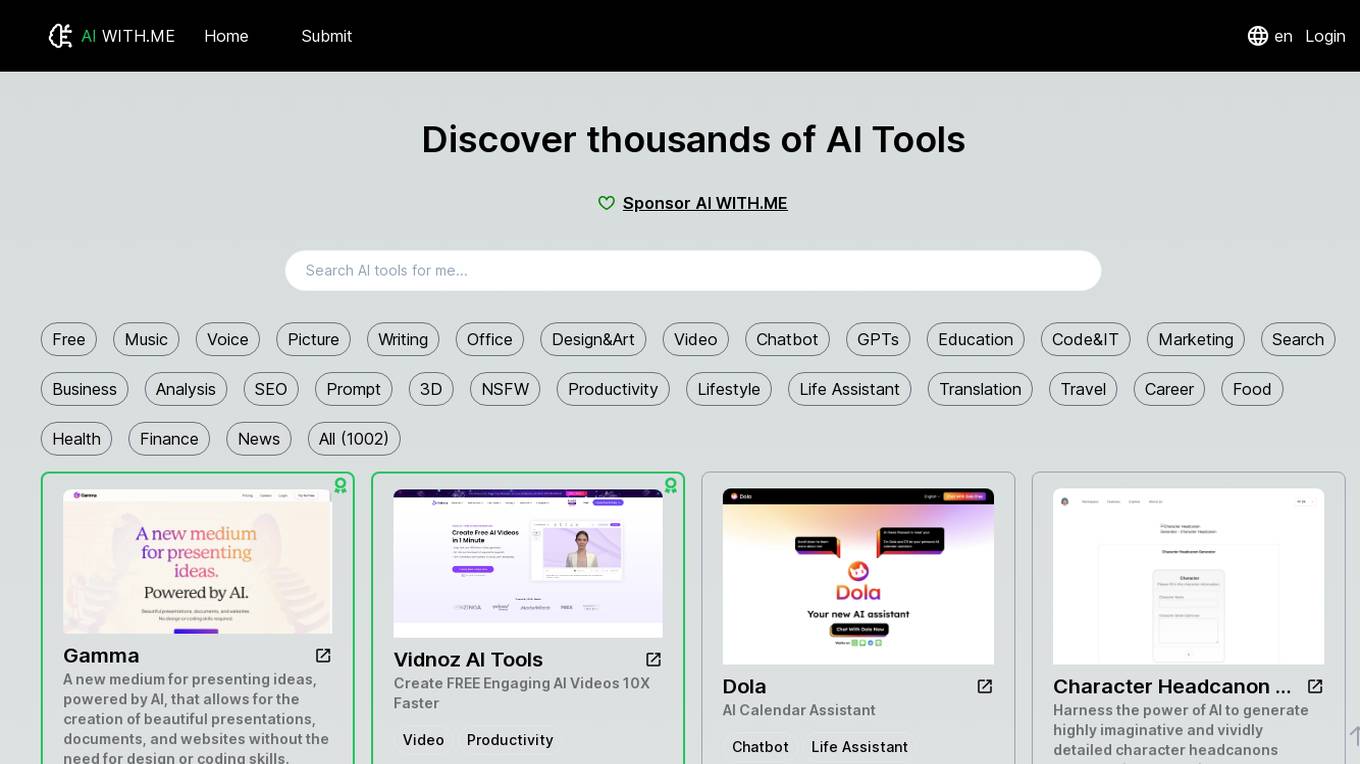Click the featured badge on Gamma card

[x=341, y=485]
